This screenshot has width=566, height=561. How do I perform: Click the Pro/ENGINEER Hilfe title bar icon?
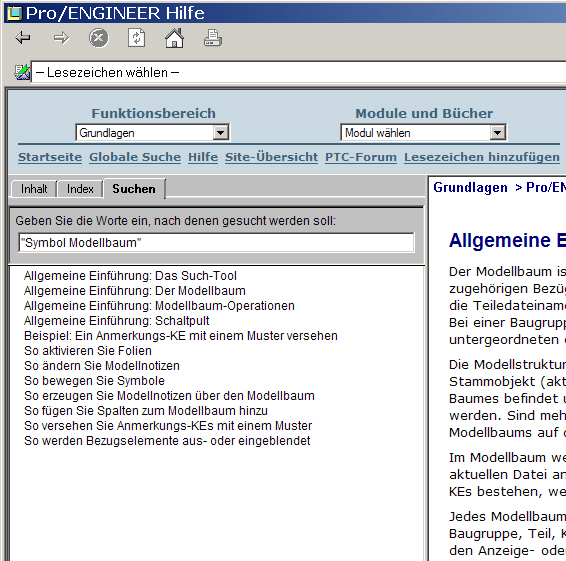(x=14, y=13)
